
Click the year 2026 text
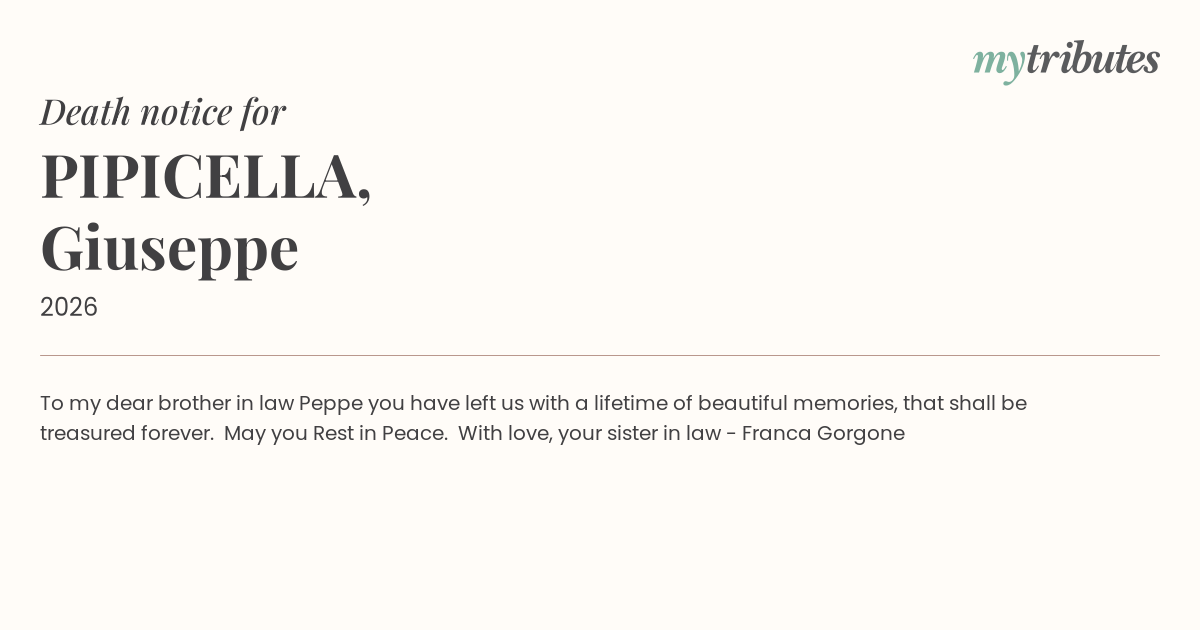pyautogui.click(x=69, y=307)
